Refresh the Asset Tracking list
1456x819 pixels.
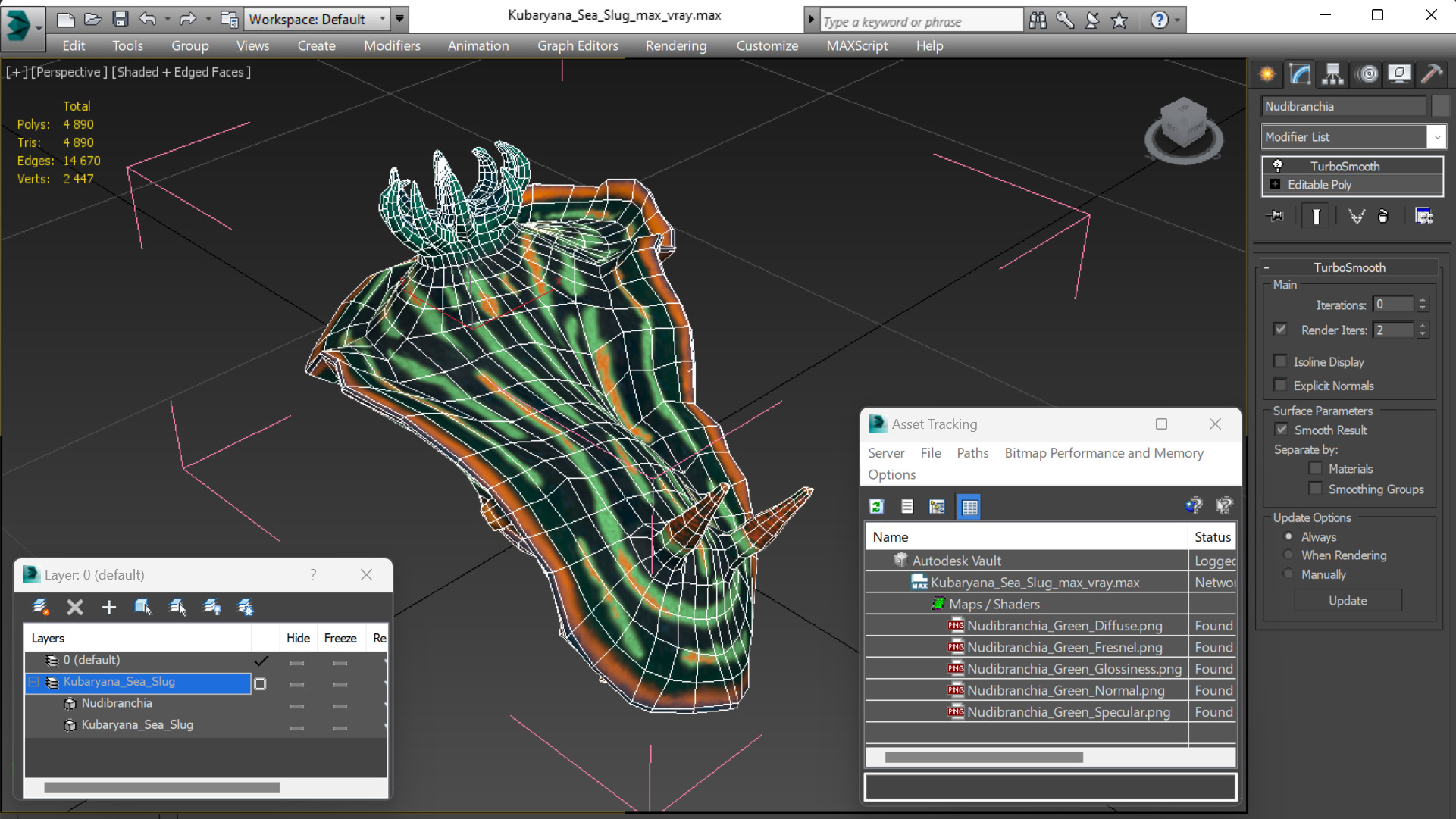(877, 507)
